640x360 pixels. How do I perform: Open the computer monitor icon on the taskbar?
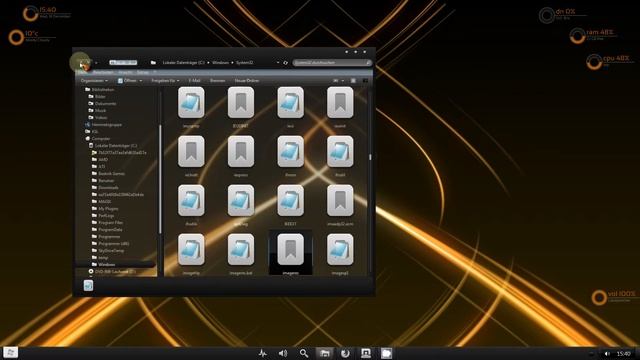(366, 353)
